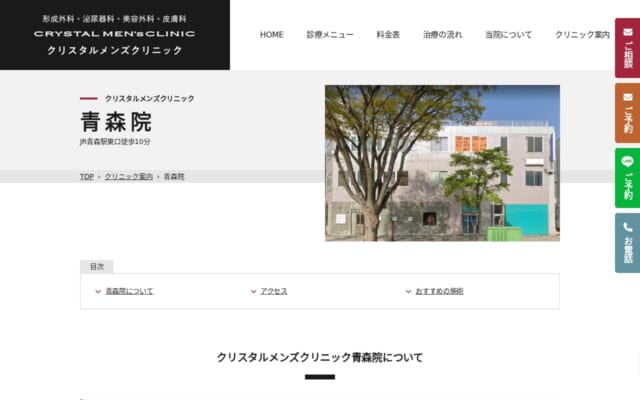Open the 診療メニュー navigation item
The height and width of the screenshot is (400, 640).
coord(330,35)
